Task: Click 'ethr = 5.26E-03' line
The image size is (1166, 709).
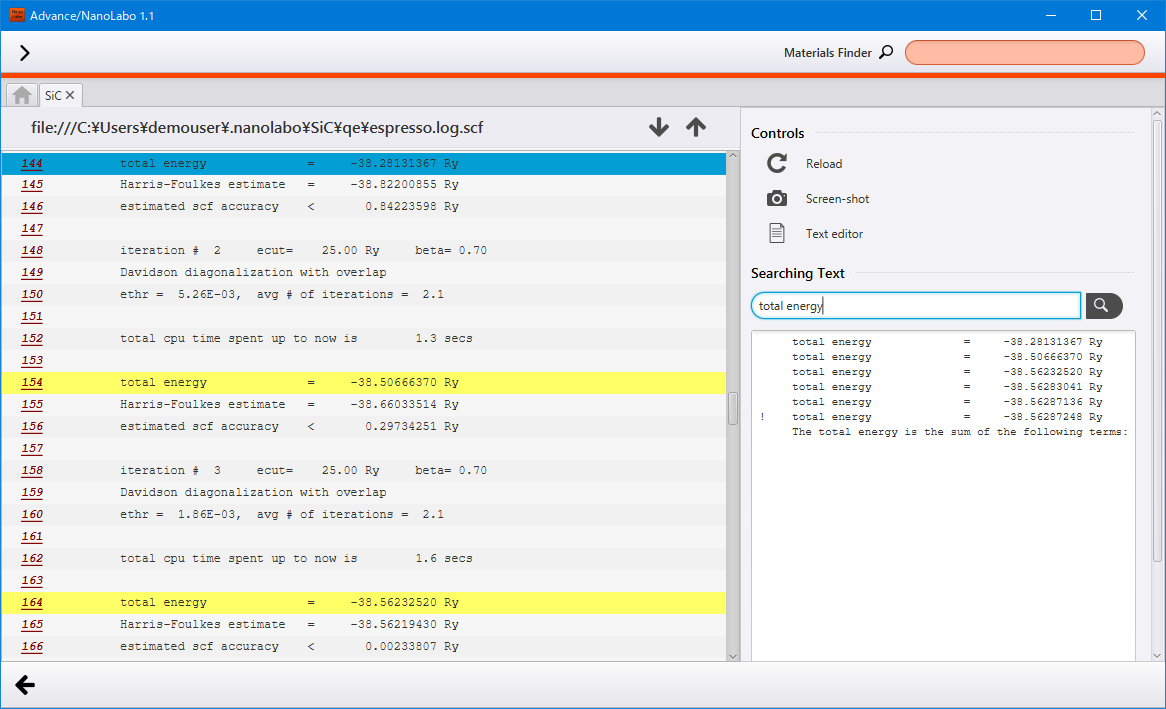Action: pyautogui.click(x=364, y=295)
